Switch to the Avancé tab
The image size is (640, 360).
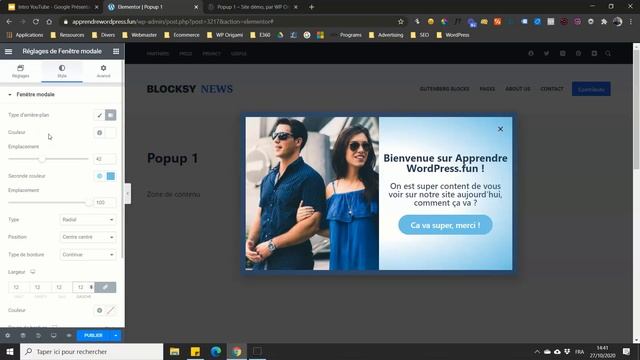[103, 71]
